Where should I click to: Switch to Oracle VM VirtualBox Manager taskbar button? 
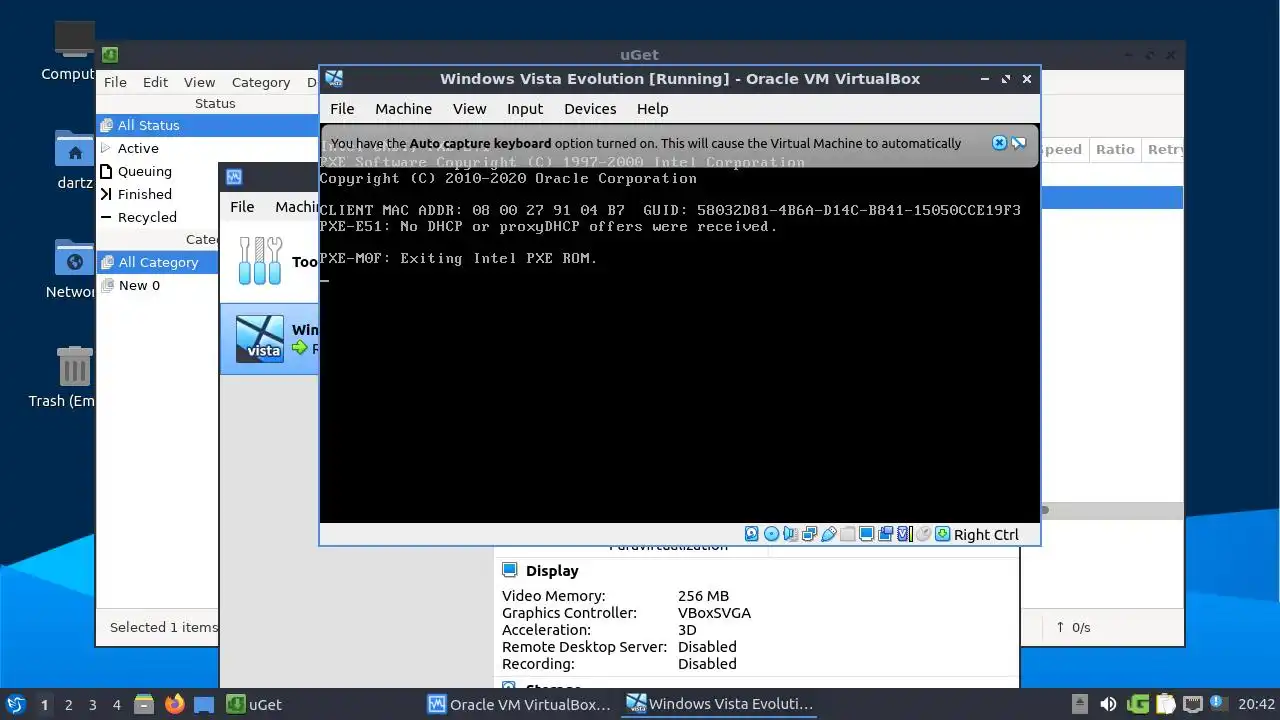tap(520, 704)
